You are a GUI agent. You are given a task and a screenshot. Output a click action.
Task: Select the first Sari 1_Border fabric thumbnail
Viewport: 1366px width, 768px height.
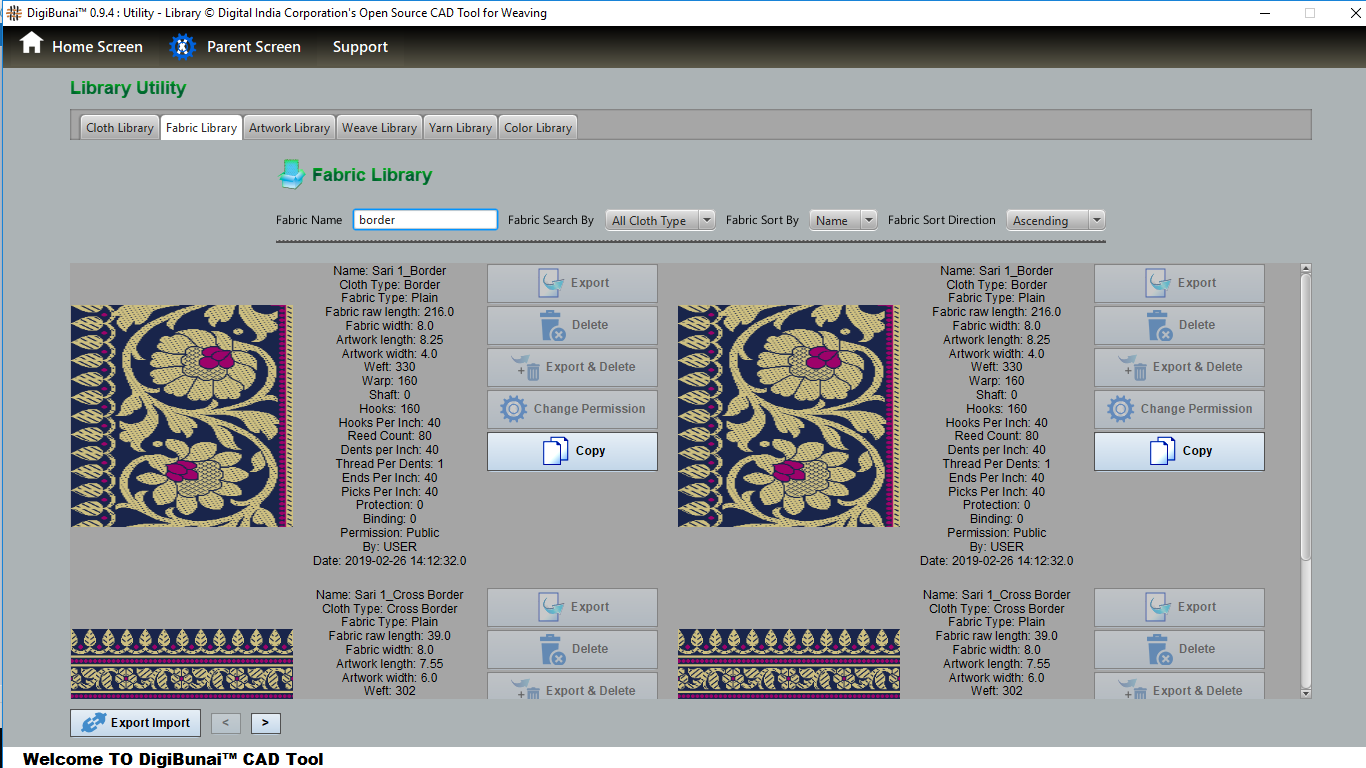[x=181, y=416]
